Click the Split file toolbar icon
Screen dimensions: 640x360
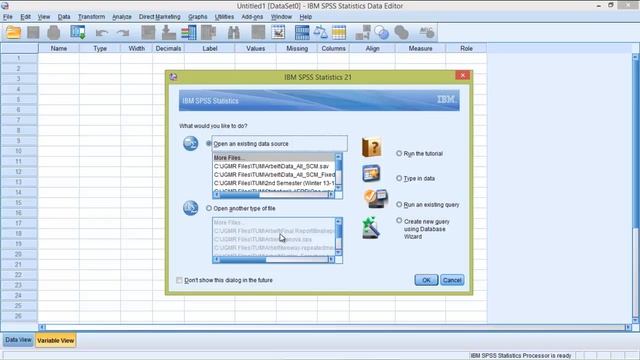point(302,32)
